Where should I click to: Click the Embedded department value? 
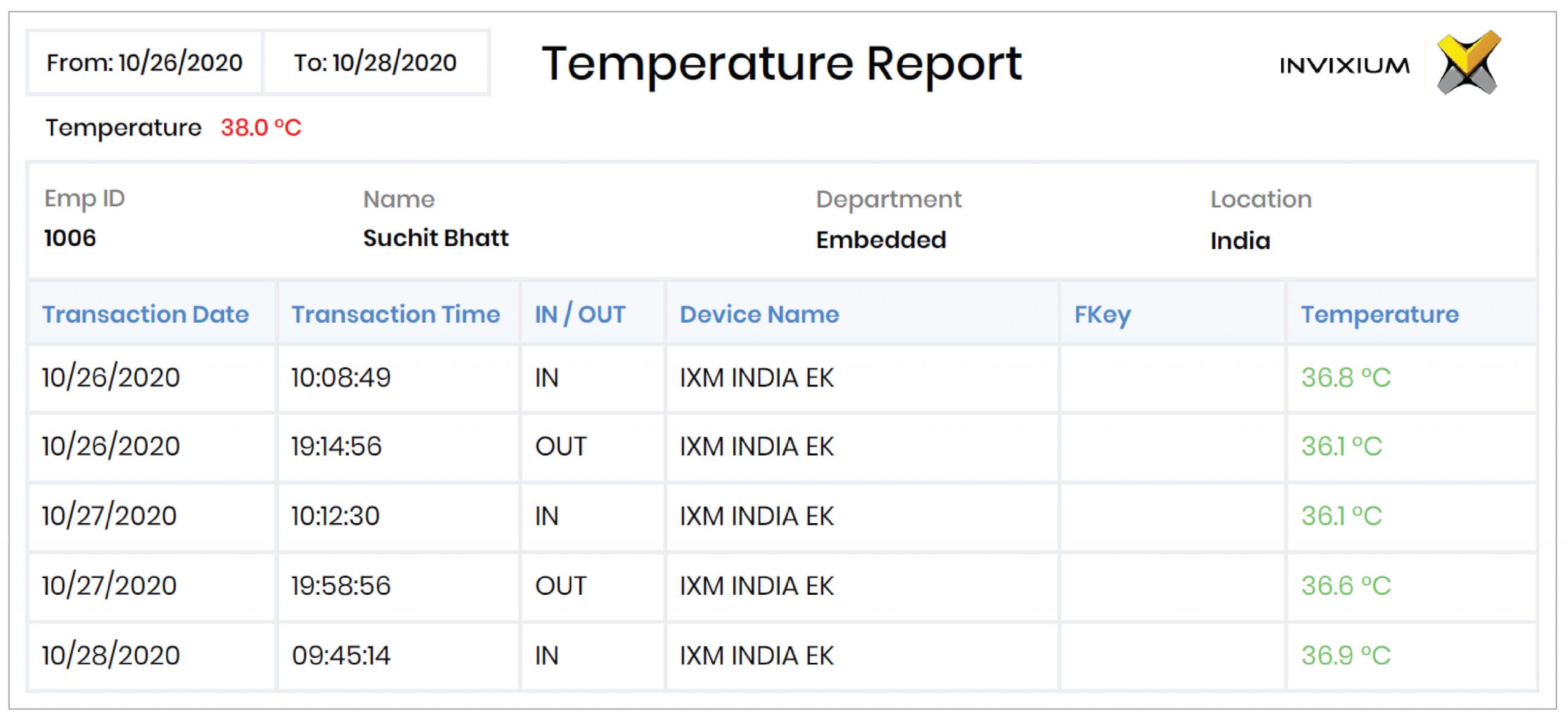pyautogui.click(x=881, y=240)
